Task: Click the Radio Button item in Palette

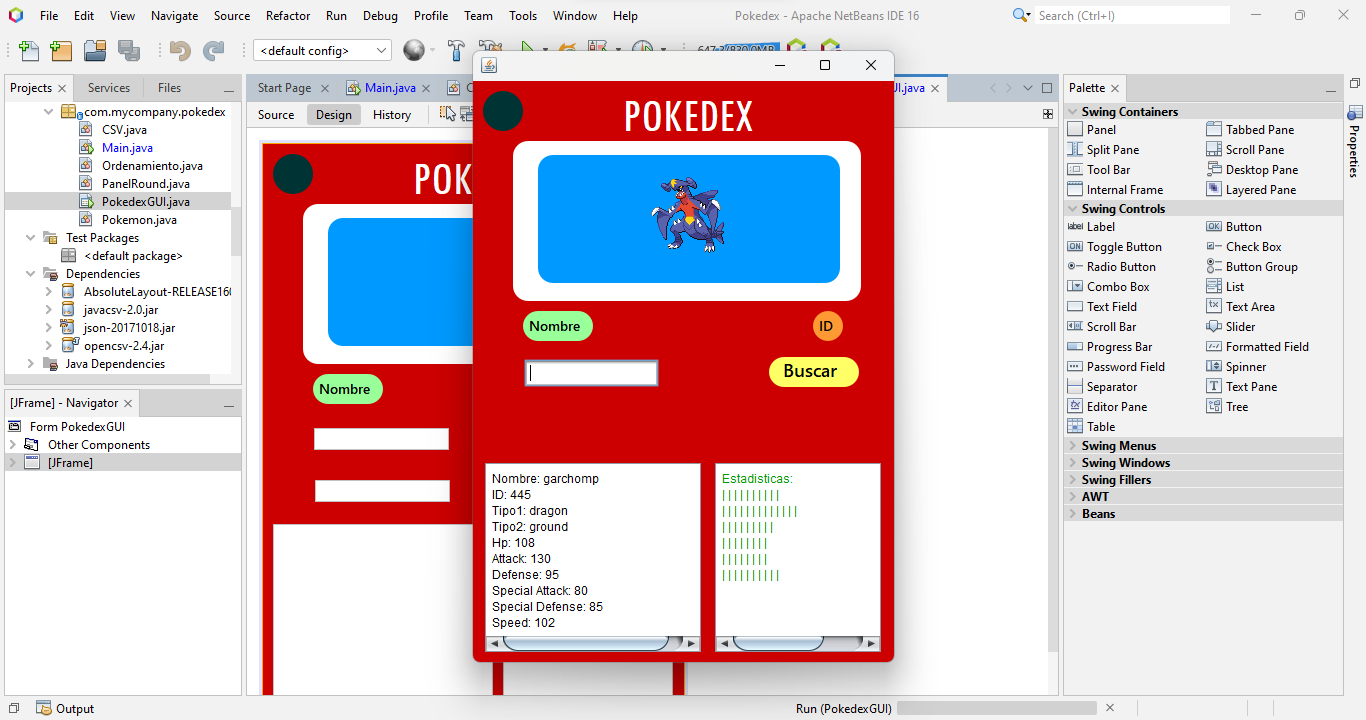Action: point(1111,266)
